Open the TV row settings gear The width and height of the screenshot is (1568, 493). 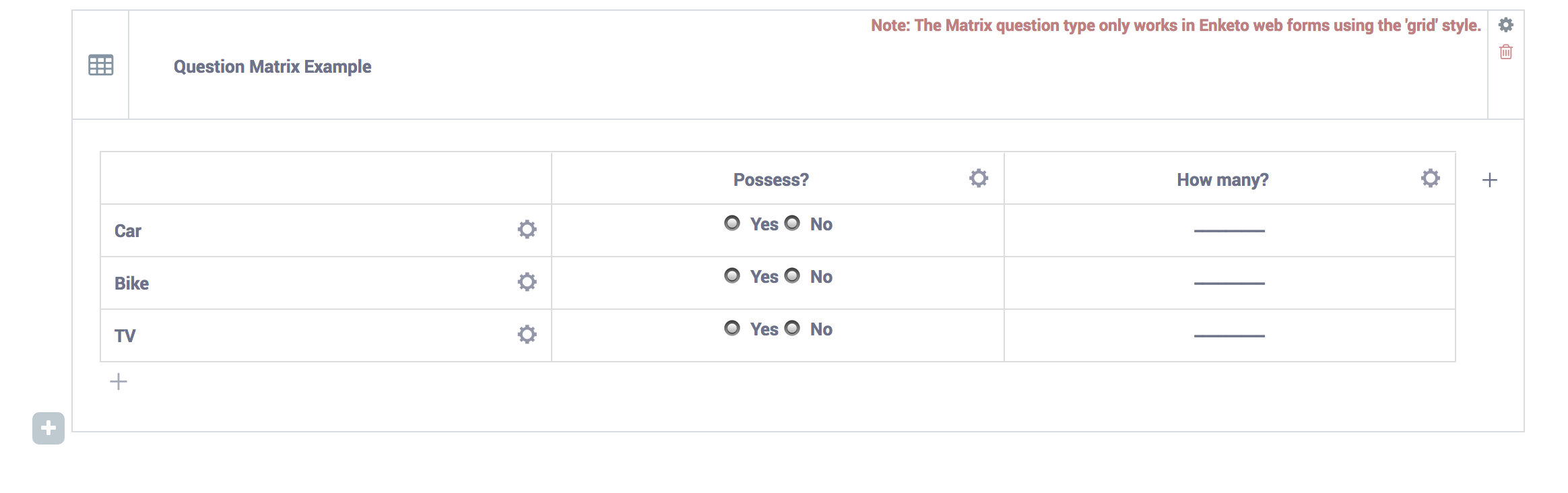click(527, 335)
